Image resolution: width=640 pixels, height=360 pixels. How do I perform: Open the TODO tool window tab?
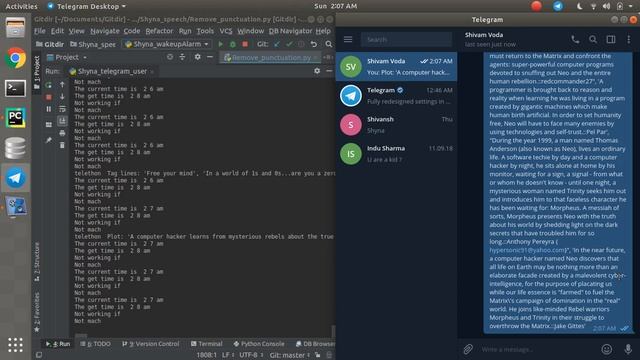click(x=96, y=344)
